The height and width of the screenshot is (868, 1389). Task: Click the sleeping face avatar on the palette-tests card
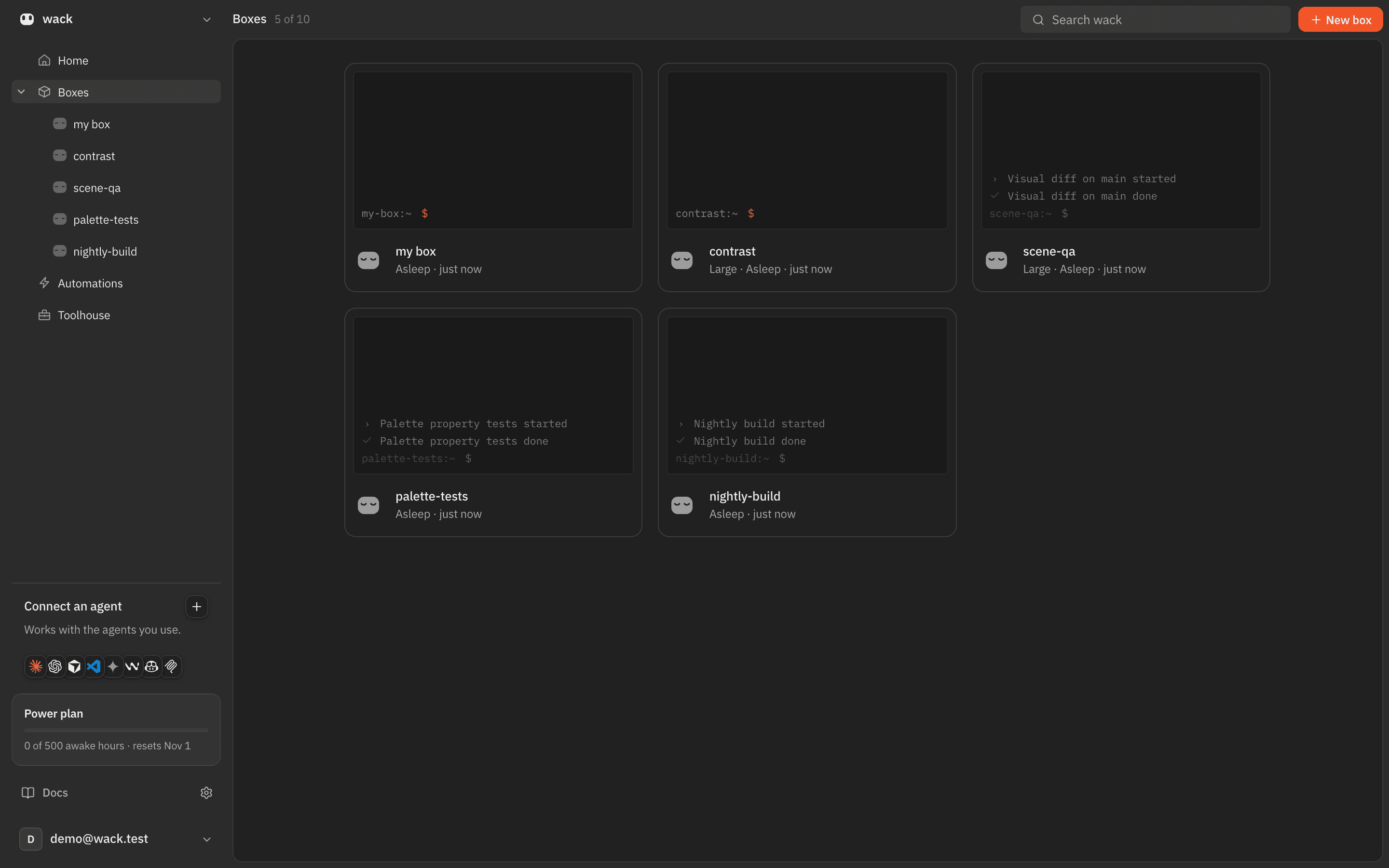pyautogui.click(x=368, y=505)
